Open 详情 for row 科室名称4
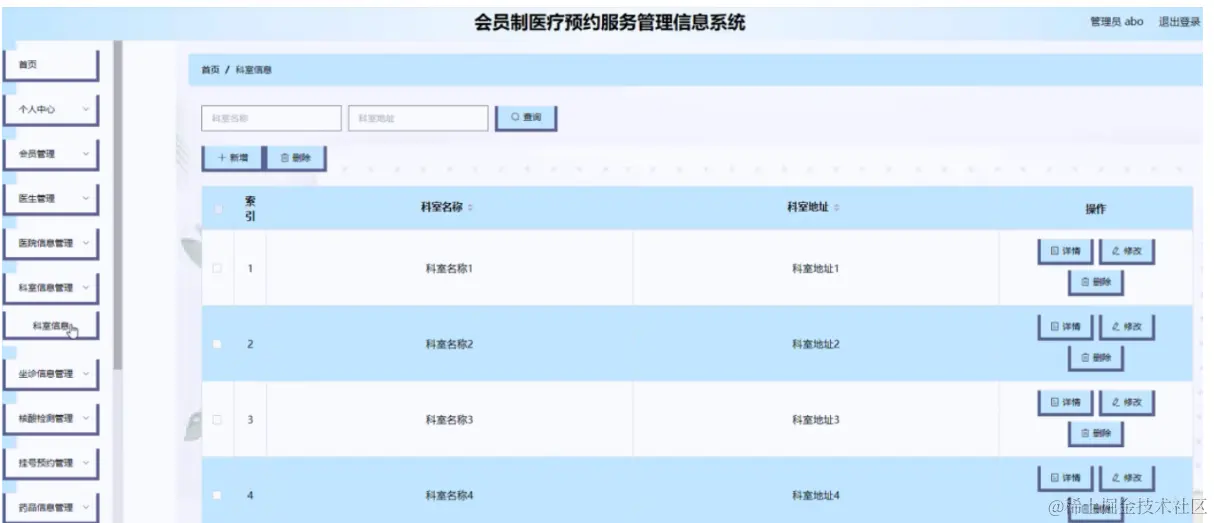The height and width of the screenshot is (523, 1214). click(1065, 478)
